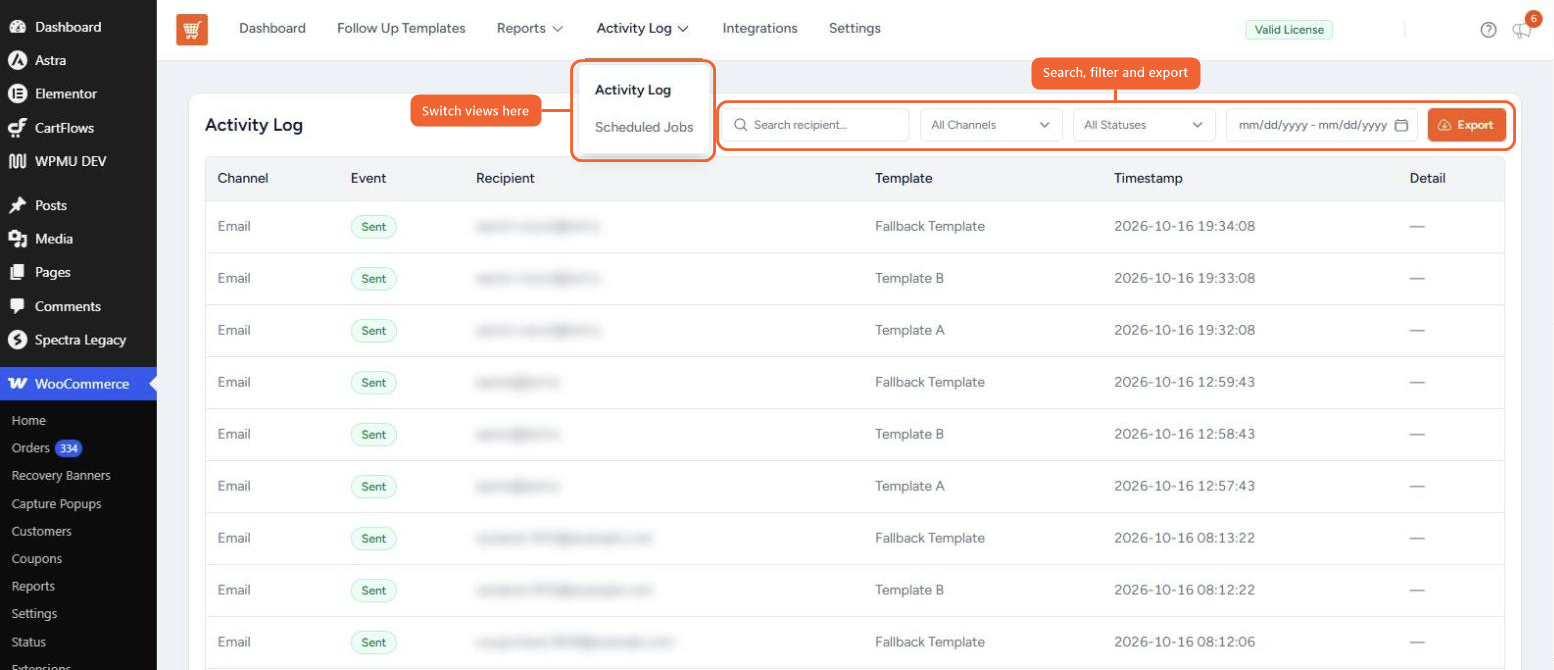The image size is (1554, 670).
Task: Open the All Channels filter dropdown
Action: [x=991, y=125]
